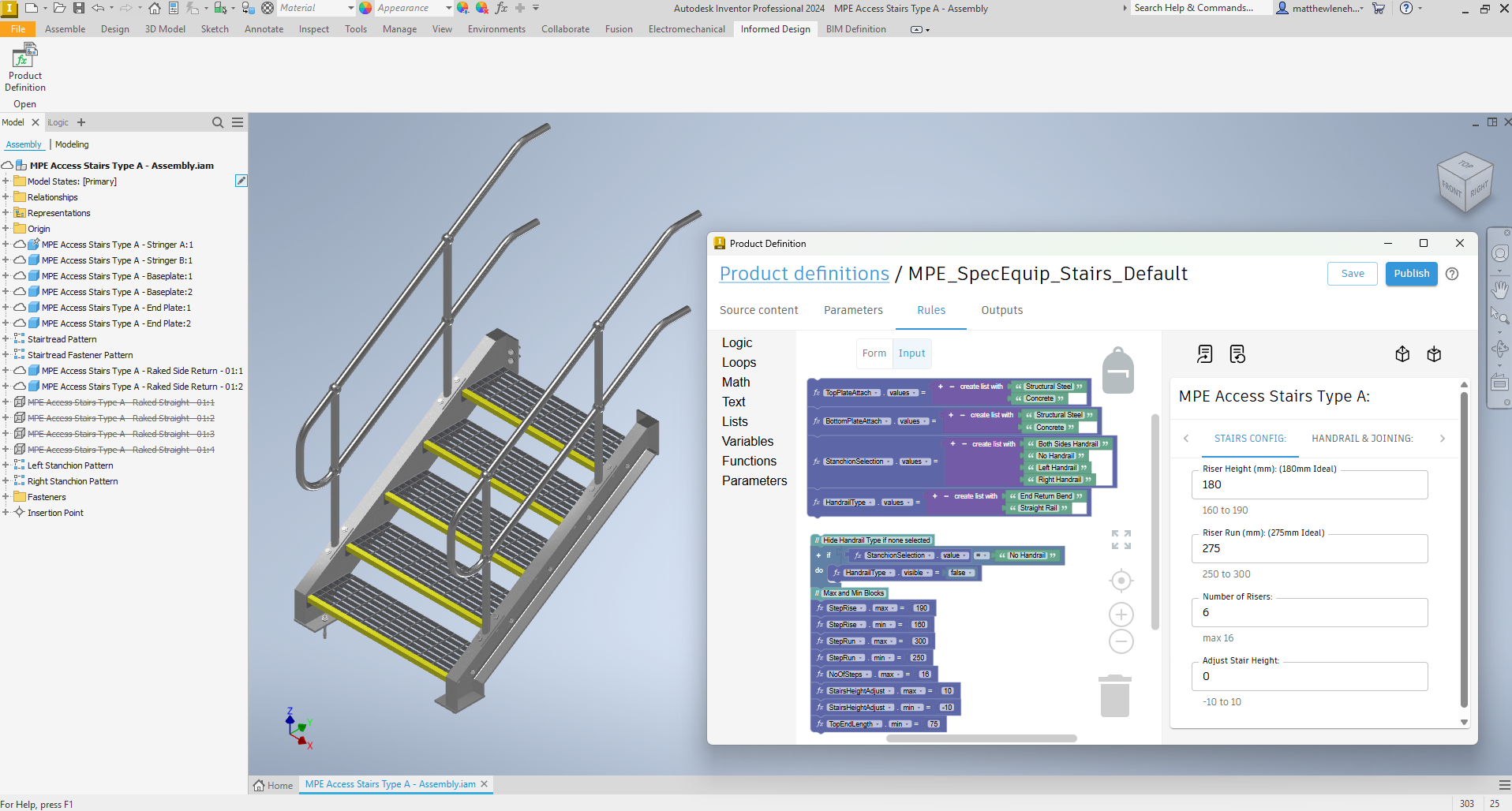This screenshot has height=811, width=1512.
Task: Click the zoom in plus circle
Action: (1121, 614)
